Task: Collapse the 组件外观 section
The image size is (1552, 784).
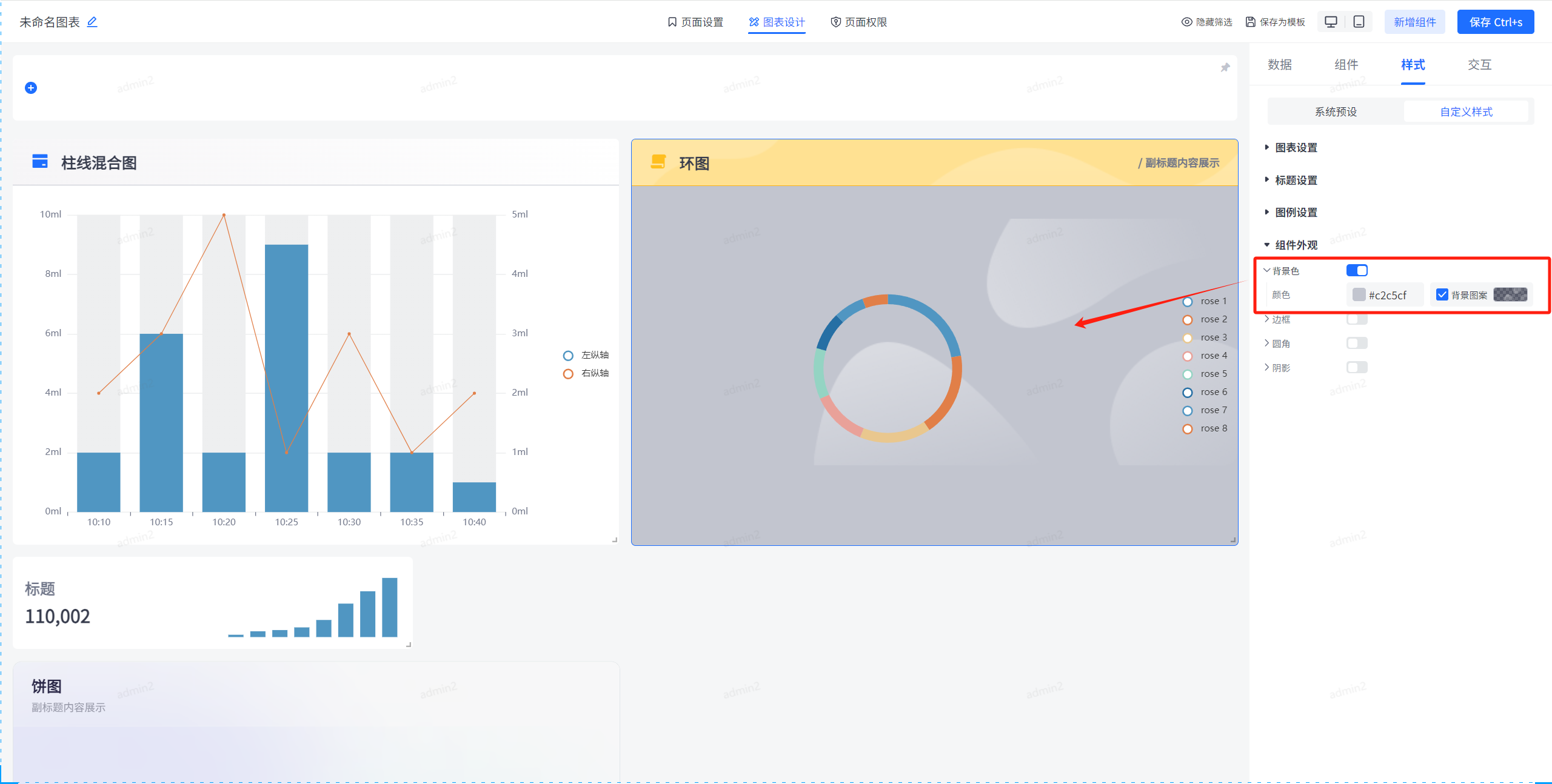Action: point(1296,245)
